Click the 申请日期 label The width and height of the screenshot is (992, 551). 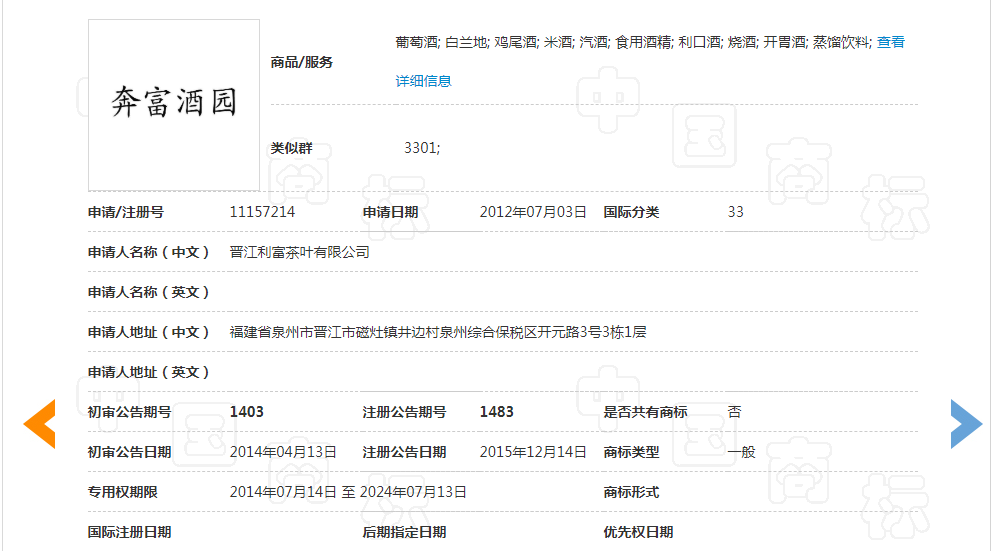(x=390, y=212)
